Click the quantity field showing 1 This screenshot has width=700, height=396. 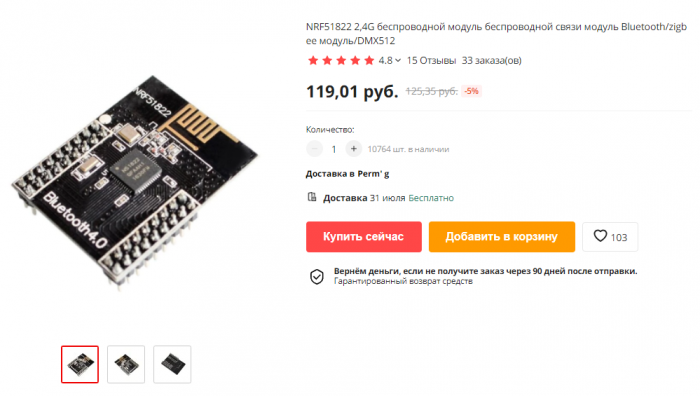tap(333, 149)
